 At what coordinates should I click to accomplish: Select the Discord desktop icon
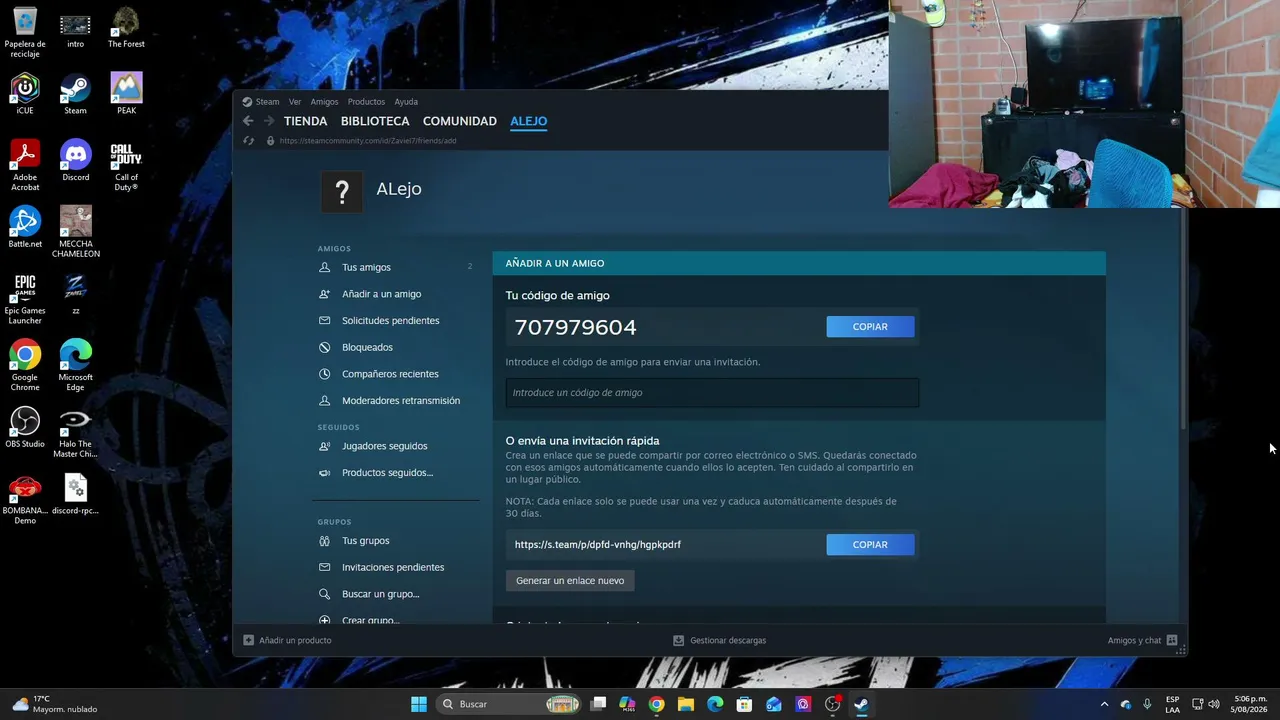(x=75, y=161)
